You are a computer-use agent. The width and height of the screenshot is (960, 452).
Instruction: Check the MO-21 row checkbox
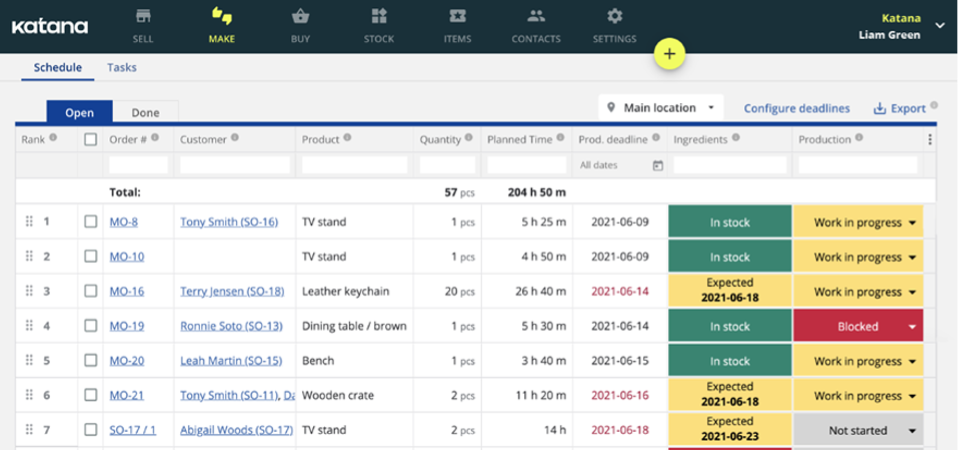coord(91,395)
